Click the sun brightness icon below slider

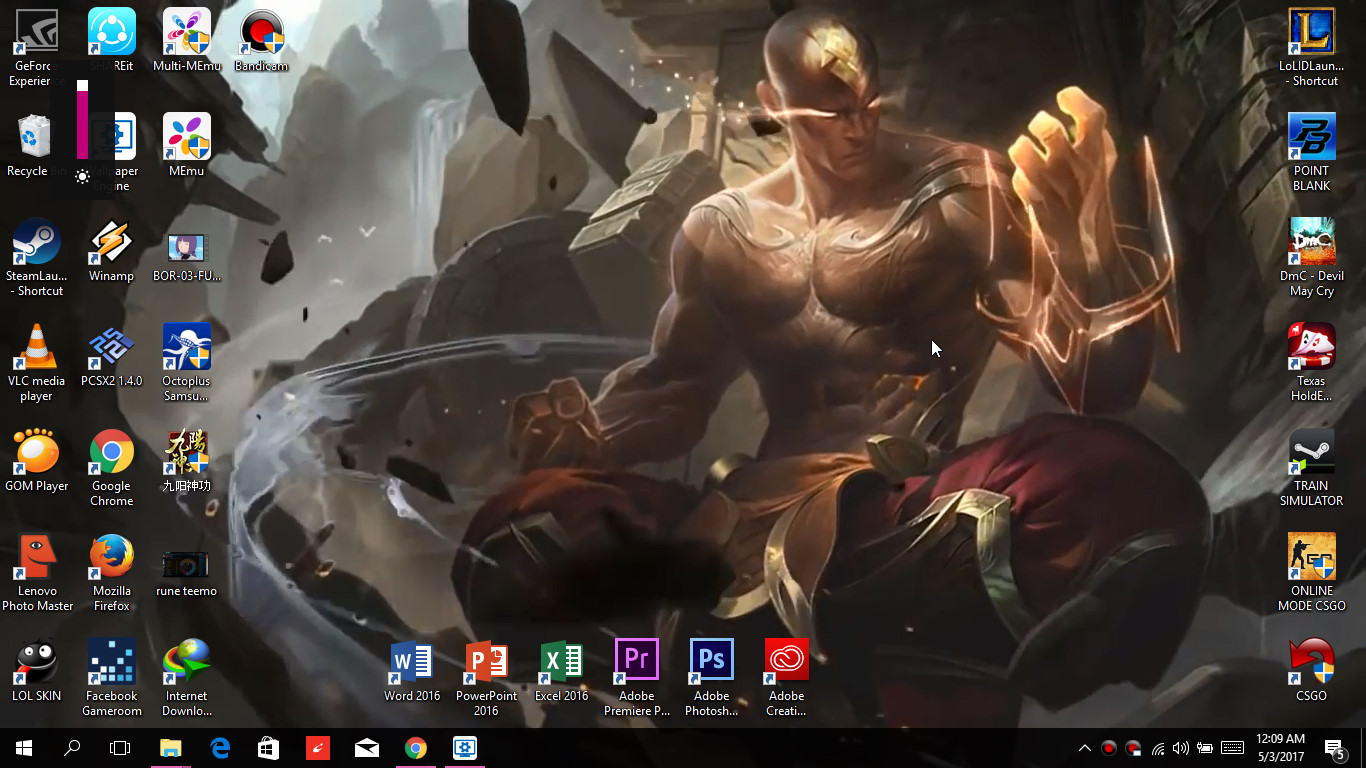(x=82, y=177)
